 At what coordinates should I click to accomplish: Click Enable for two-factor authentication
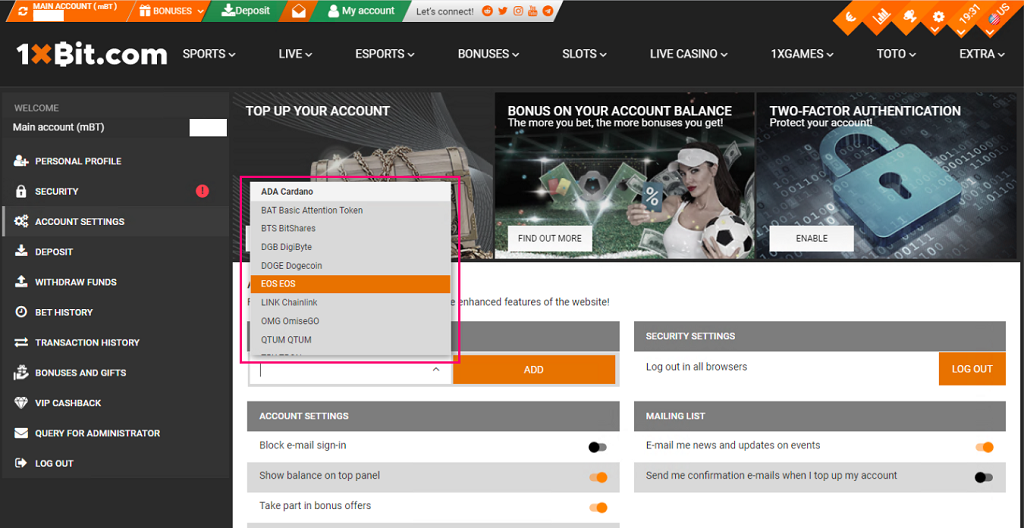[811, 239]
